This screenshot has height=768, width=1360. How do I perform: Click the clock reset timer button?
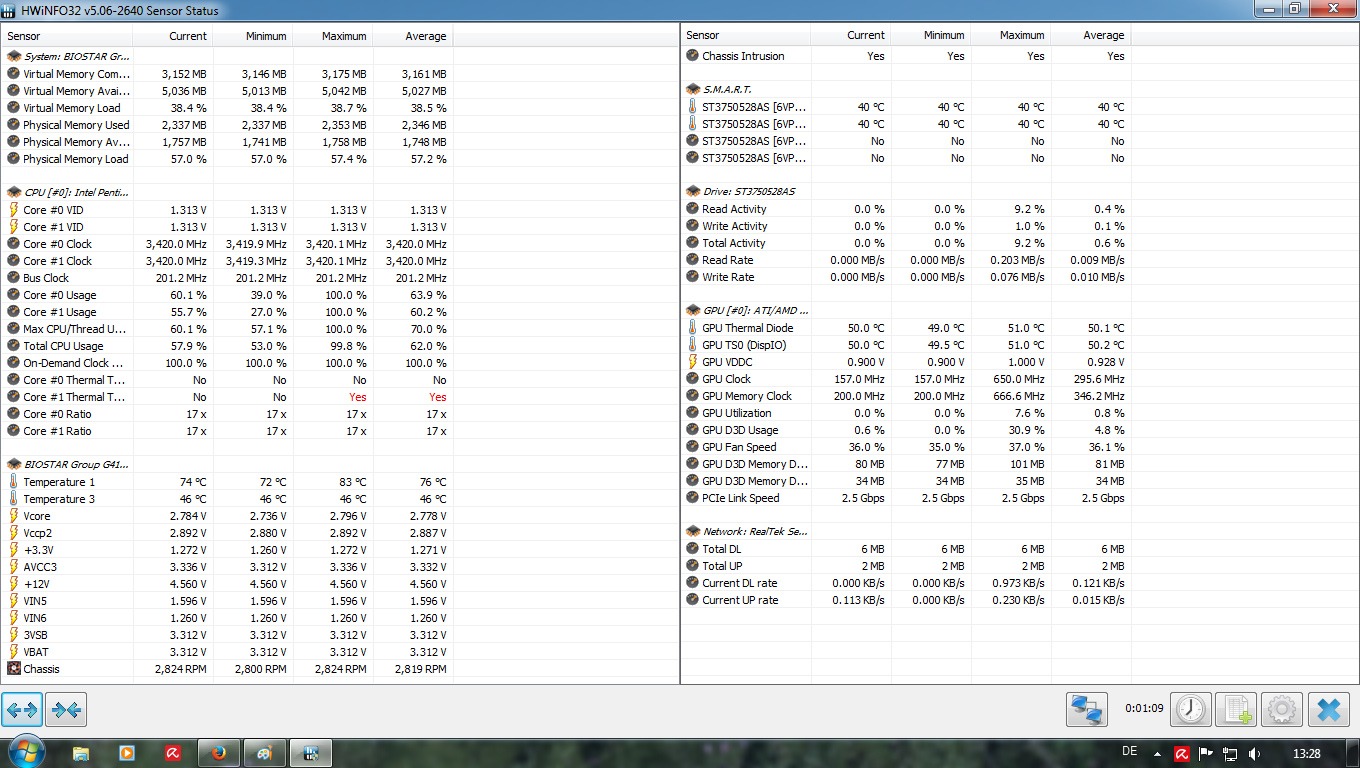(x=1191, y=710)
